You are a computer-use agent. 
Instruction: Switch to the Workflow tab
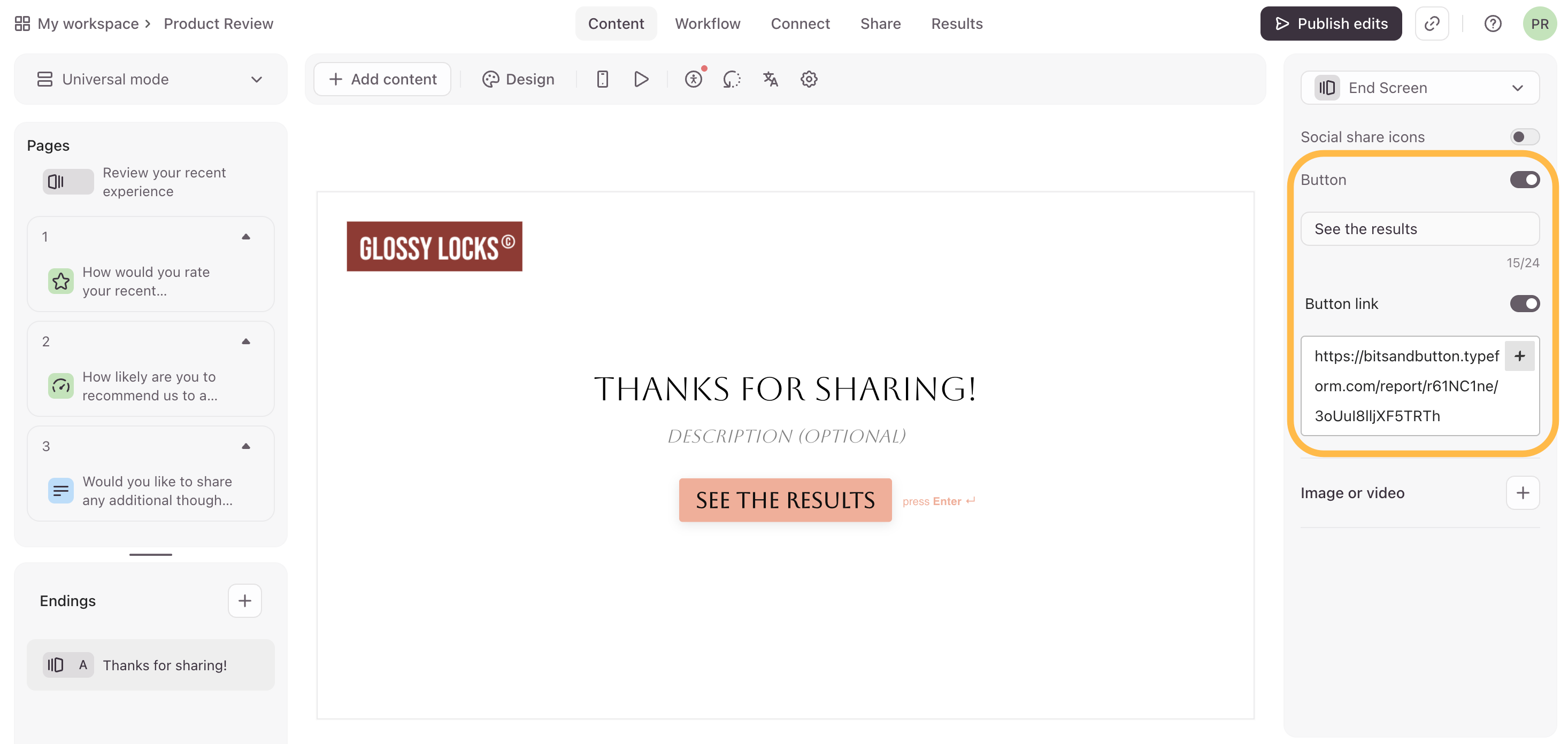click(x=708, y=24)
